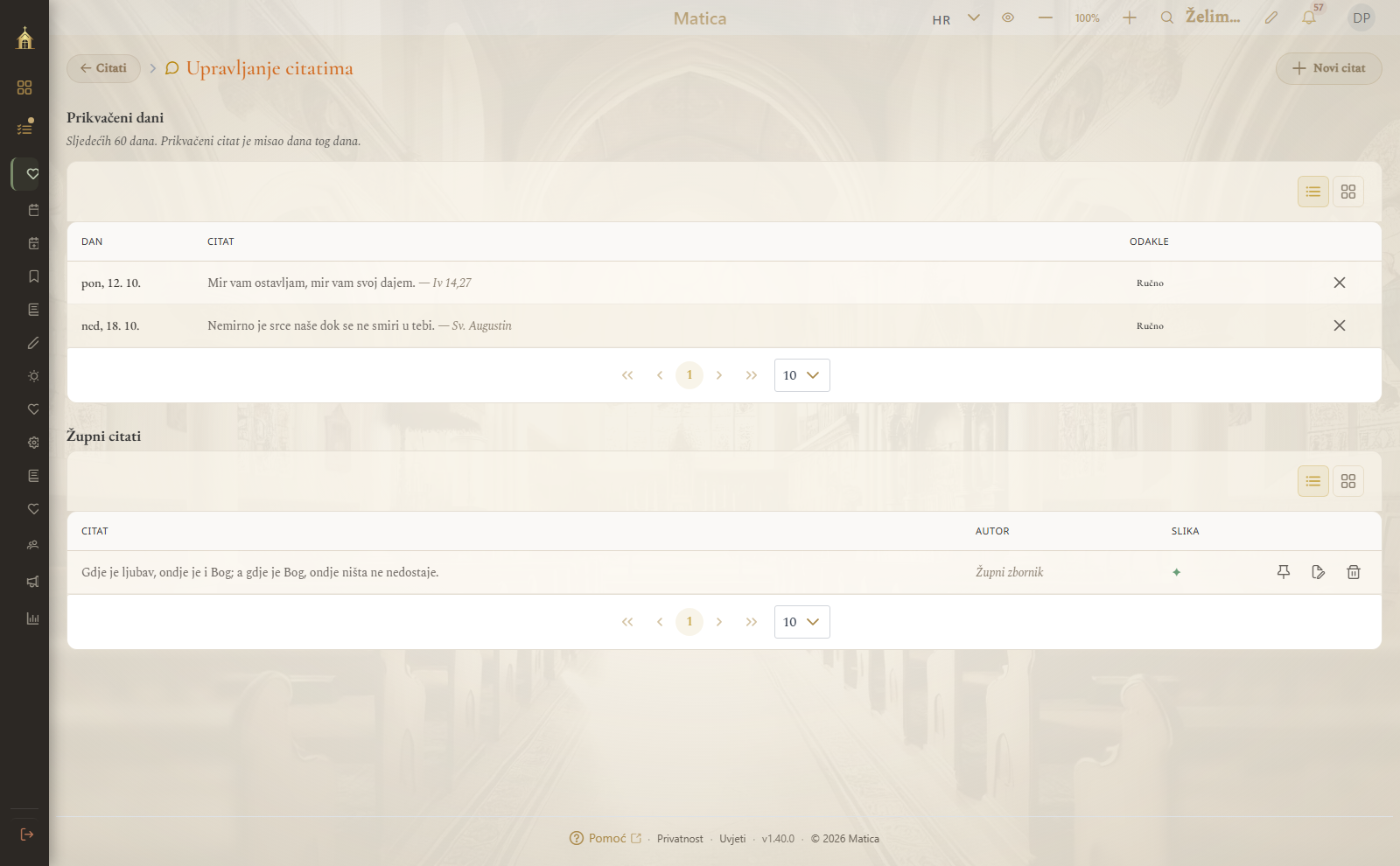This screenshot has width=1400, height=866.
Task: Open the people group icon in sidebar
Action: tap(33, 545)
